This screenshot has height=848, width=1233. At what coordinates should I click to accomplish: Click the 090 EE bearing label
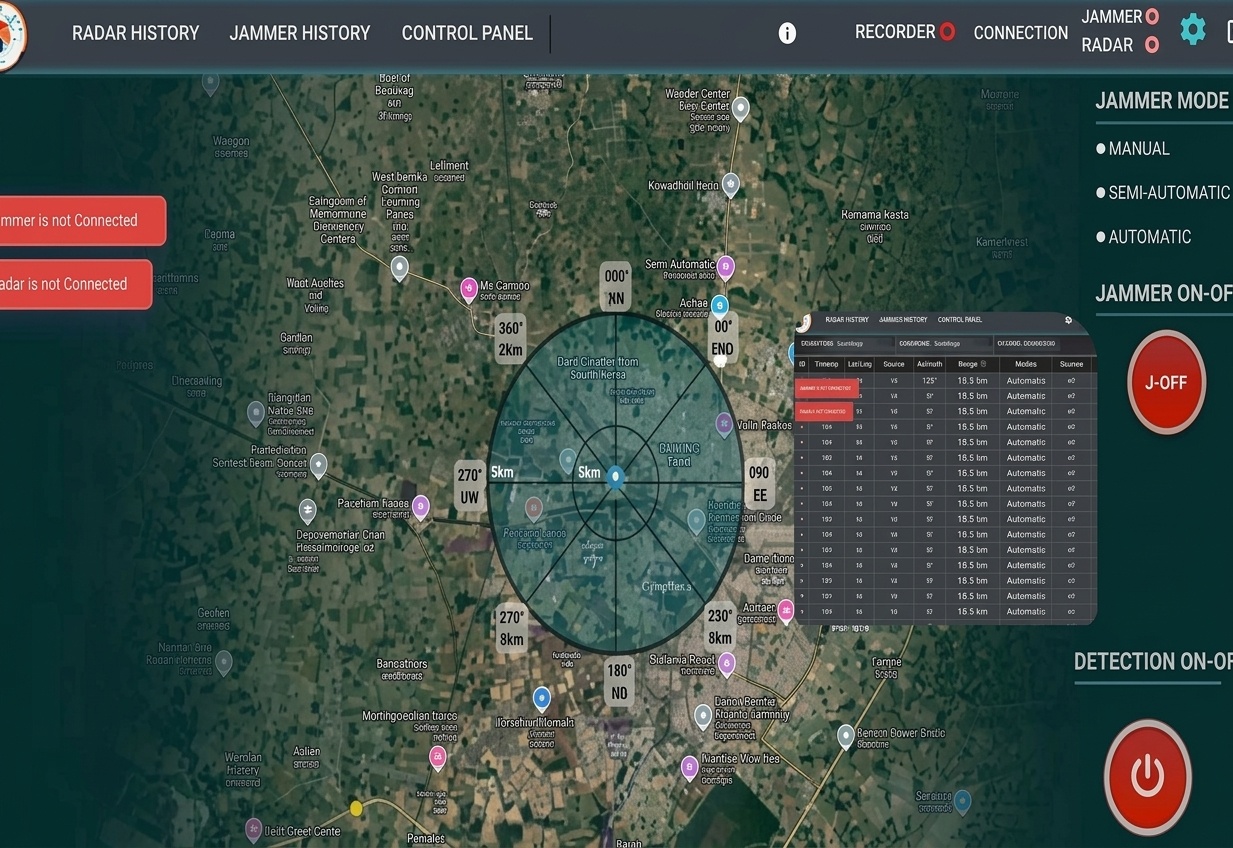[759, 484]
